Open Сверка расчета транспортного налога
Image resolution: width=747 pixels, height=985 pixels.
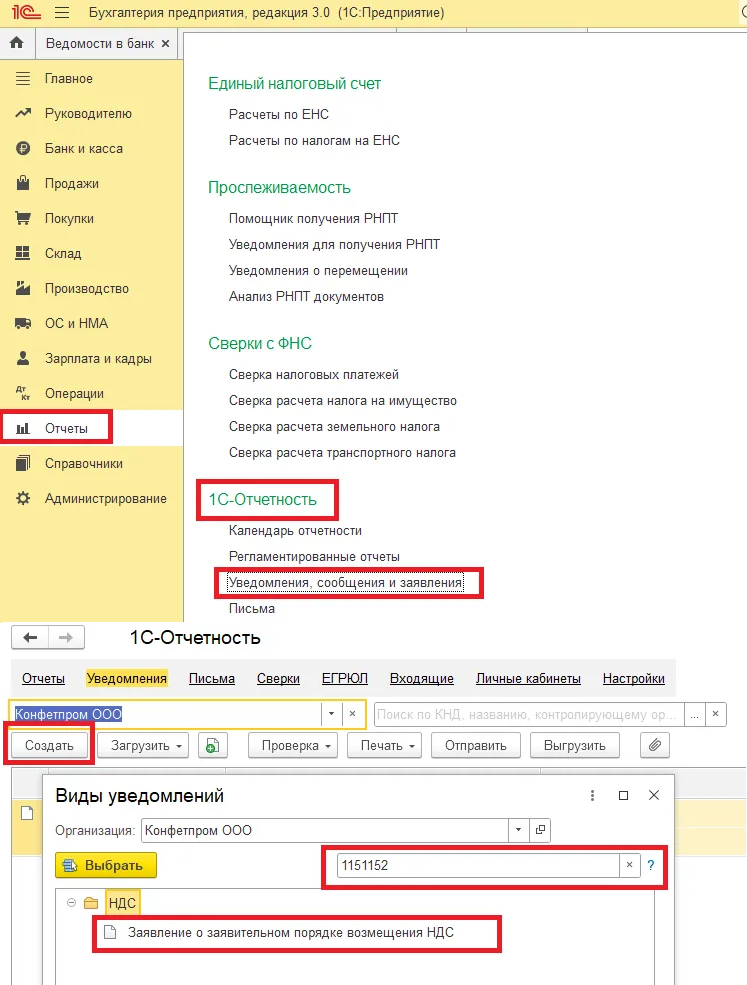pyautogui.click(x=342, y=453)
